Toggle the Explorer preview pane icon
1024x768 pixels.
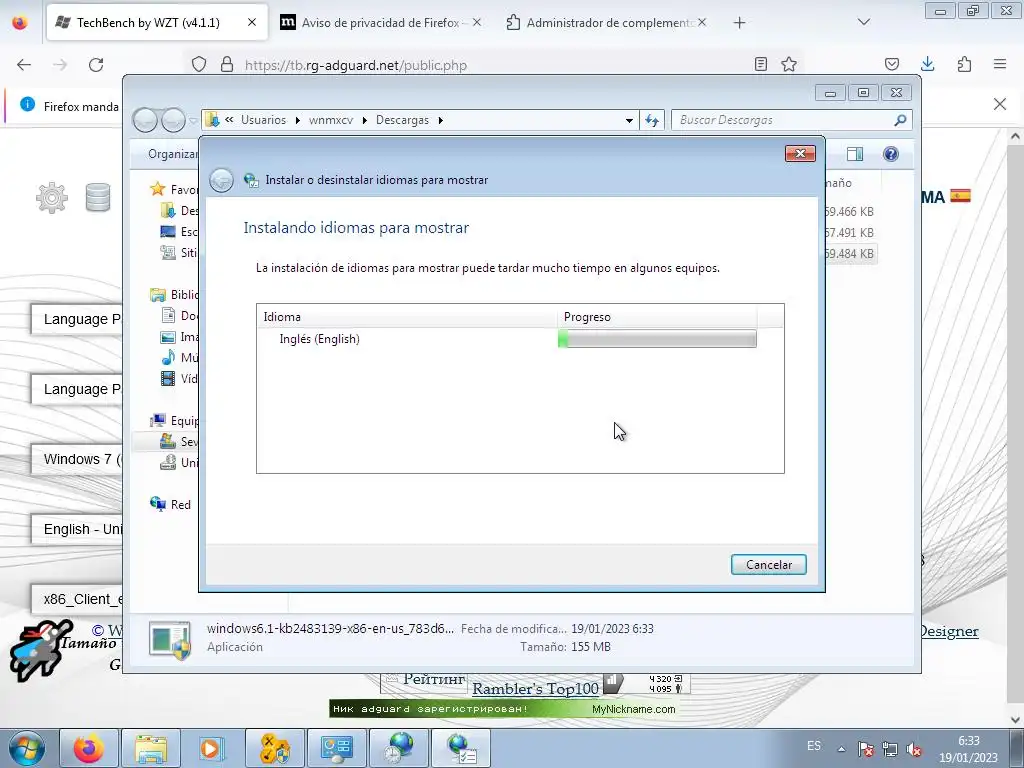click(x=854, y=153)
